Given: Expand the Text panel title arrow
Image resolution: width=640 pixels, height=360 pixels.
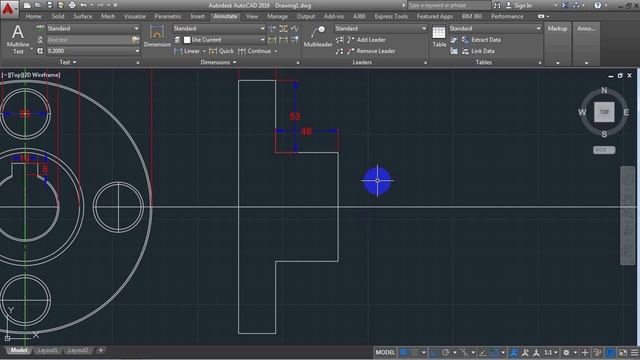Looking at the screenshot, I should pos(75,62).
